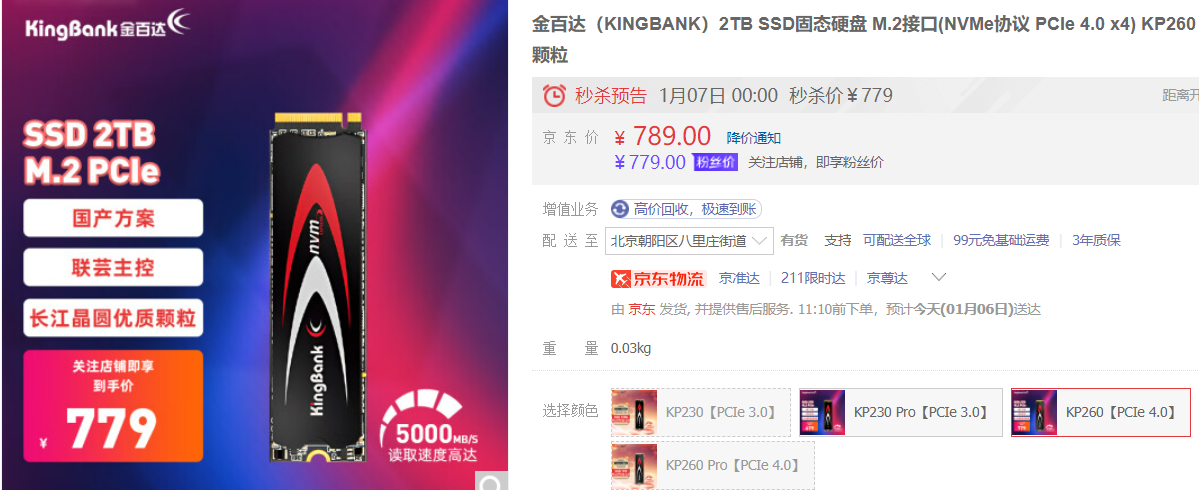Select KP260 Pro【PCIe 4.0】 option
Viewport: 1199px width, 490px height.
point(713,466)
